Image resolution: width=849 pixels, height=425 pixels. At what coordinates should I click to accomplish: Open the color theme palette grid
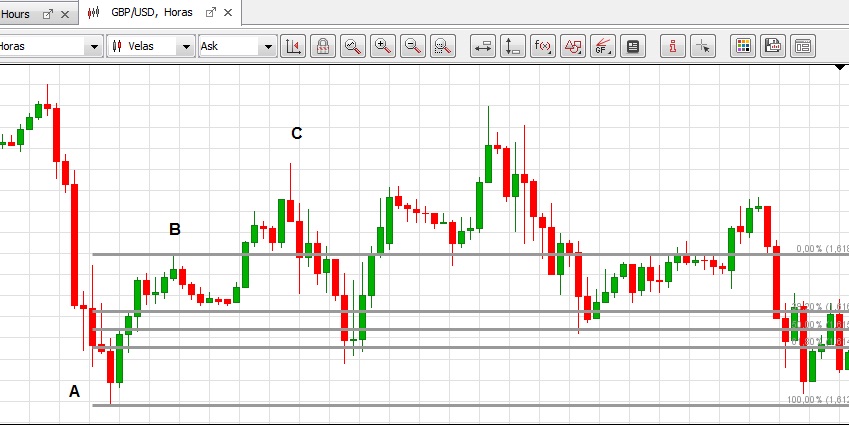[743, 46]
